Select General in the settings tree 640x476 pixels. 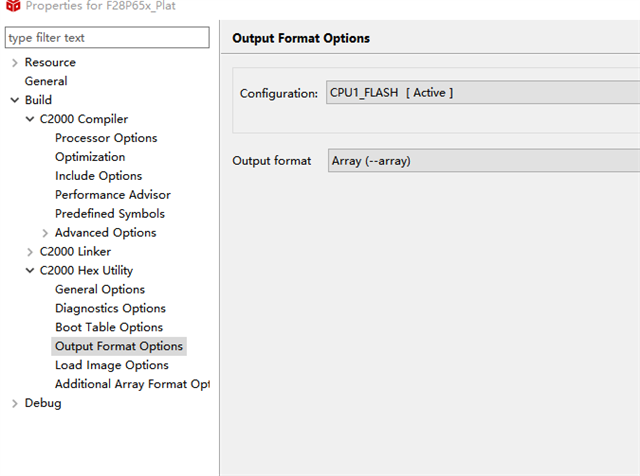(46, 81)
